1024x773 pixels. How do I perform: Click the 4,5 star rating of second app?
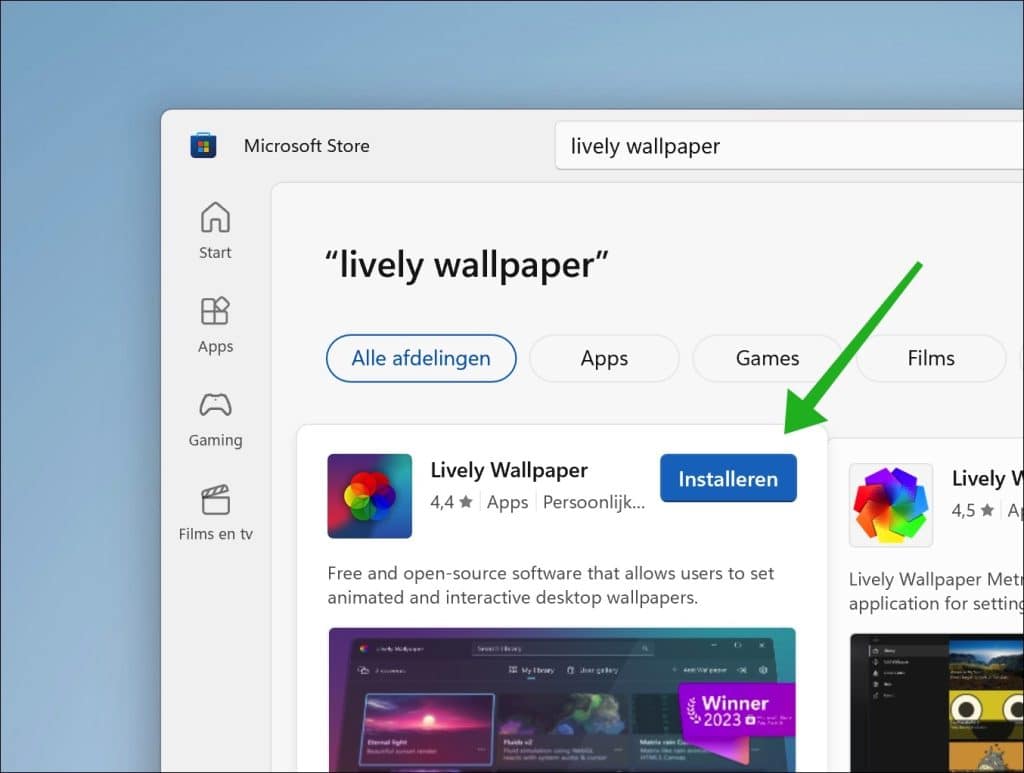972,511
